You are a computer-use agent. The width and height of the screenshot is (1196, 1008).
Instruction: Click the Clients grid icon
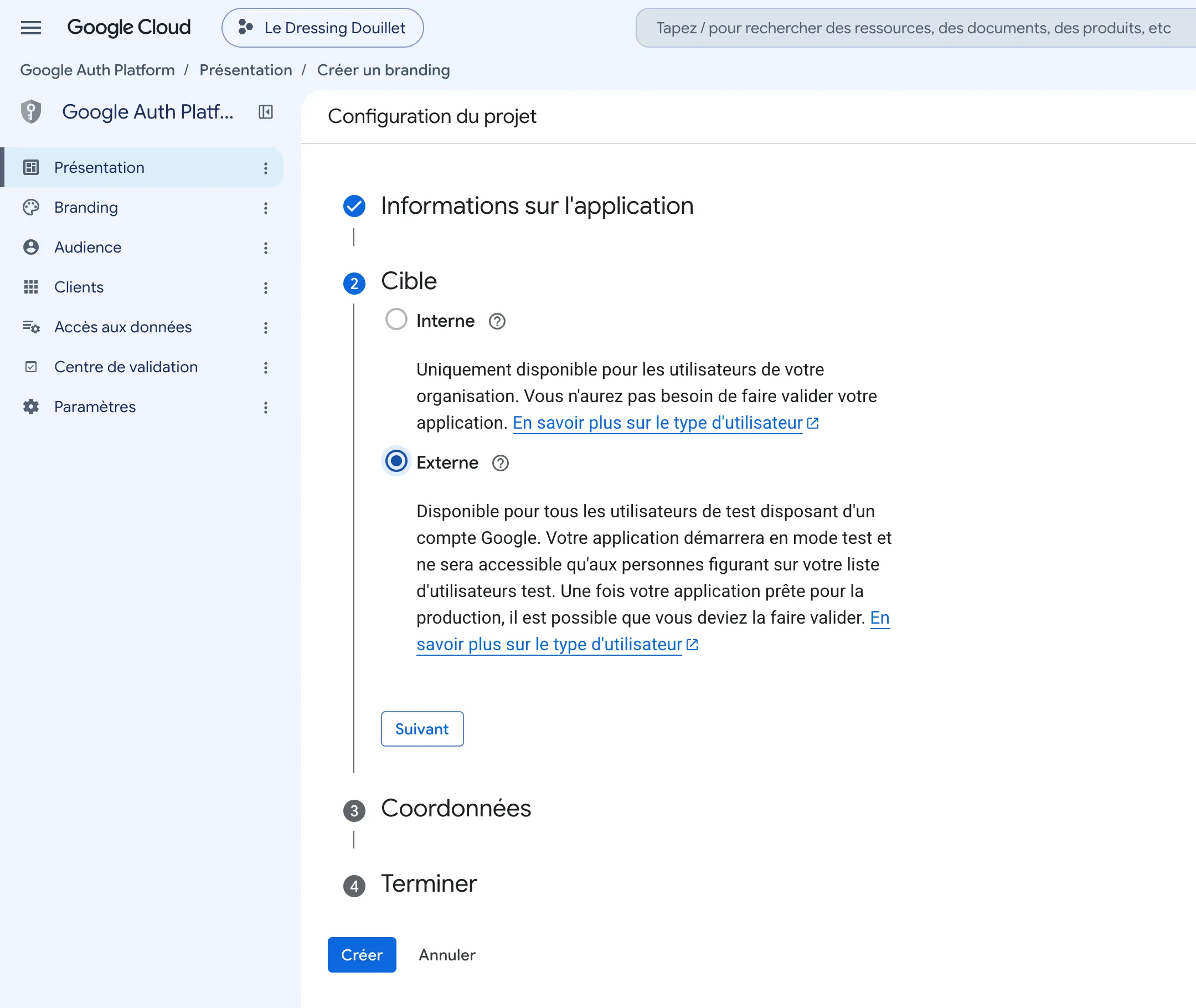pos(31,287)
